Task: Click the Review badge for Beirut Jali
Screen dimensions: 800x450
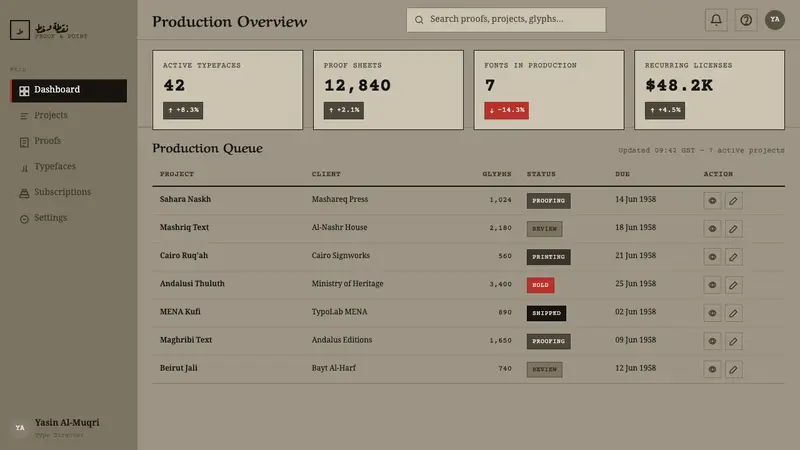Action: pyautogui.click(x=544, y=369)
